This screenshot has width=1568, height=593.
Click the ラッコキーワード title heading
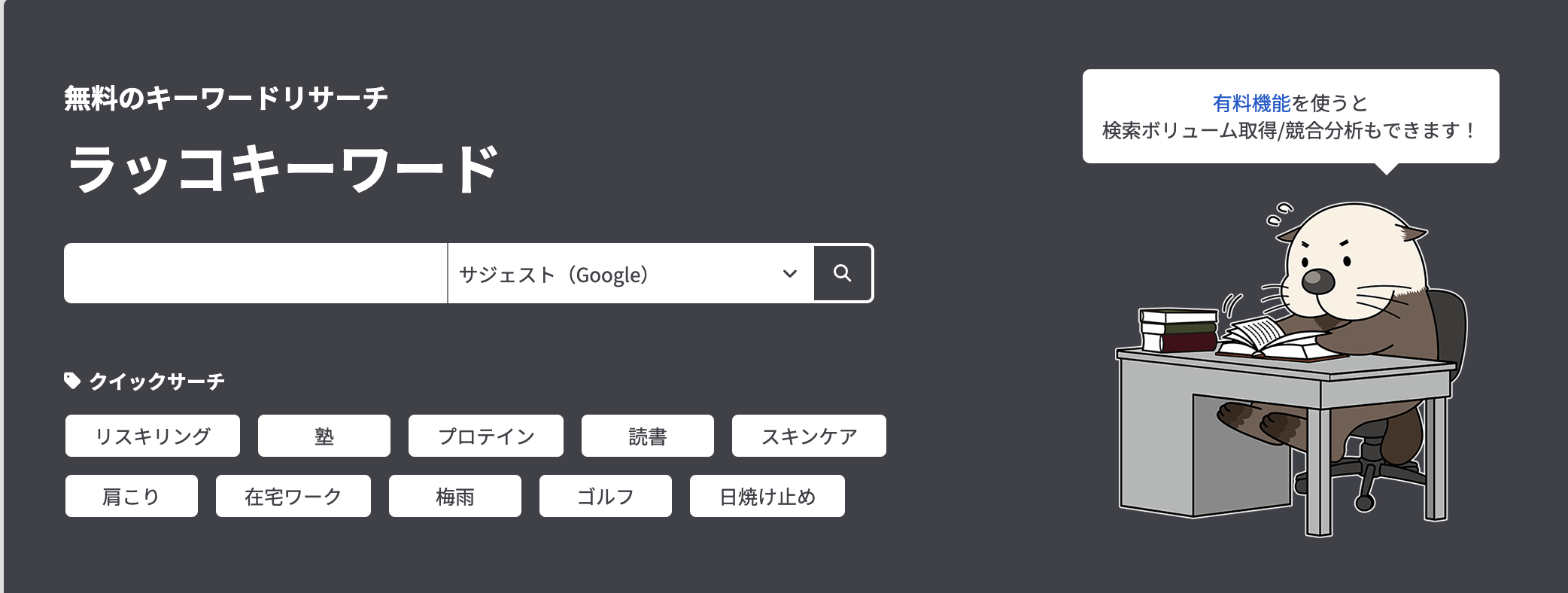(x=283, y=169)
